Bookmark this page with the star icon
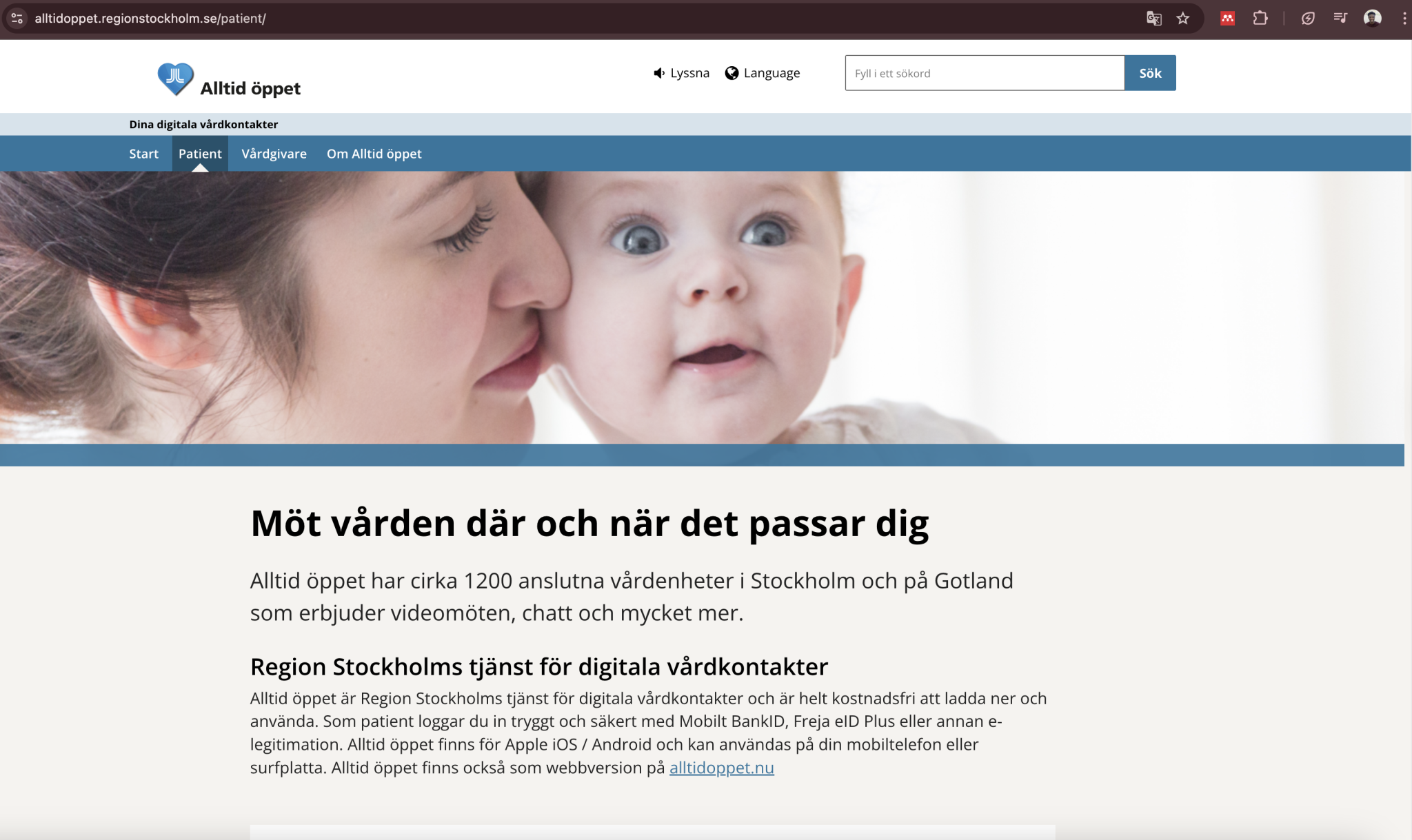Image resolution: width=1412 pixels, height=840 pixels. coord(1183,19)
